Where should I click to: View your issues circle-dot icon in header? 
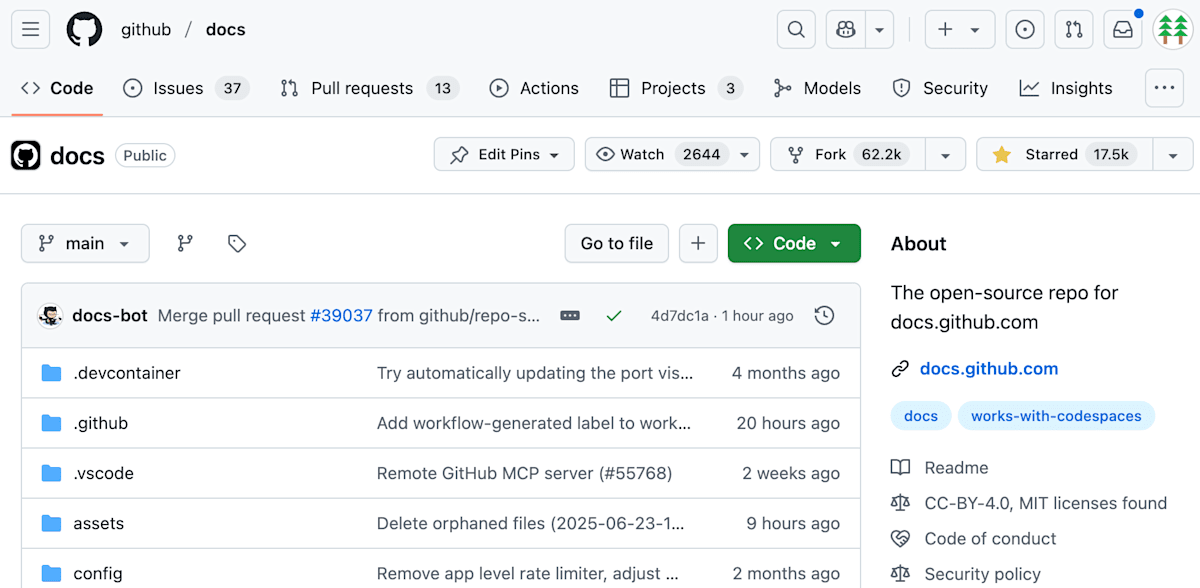pyautogui.click(x=1025, y=30)
